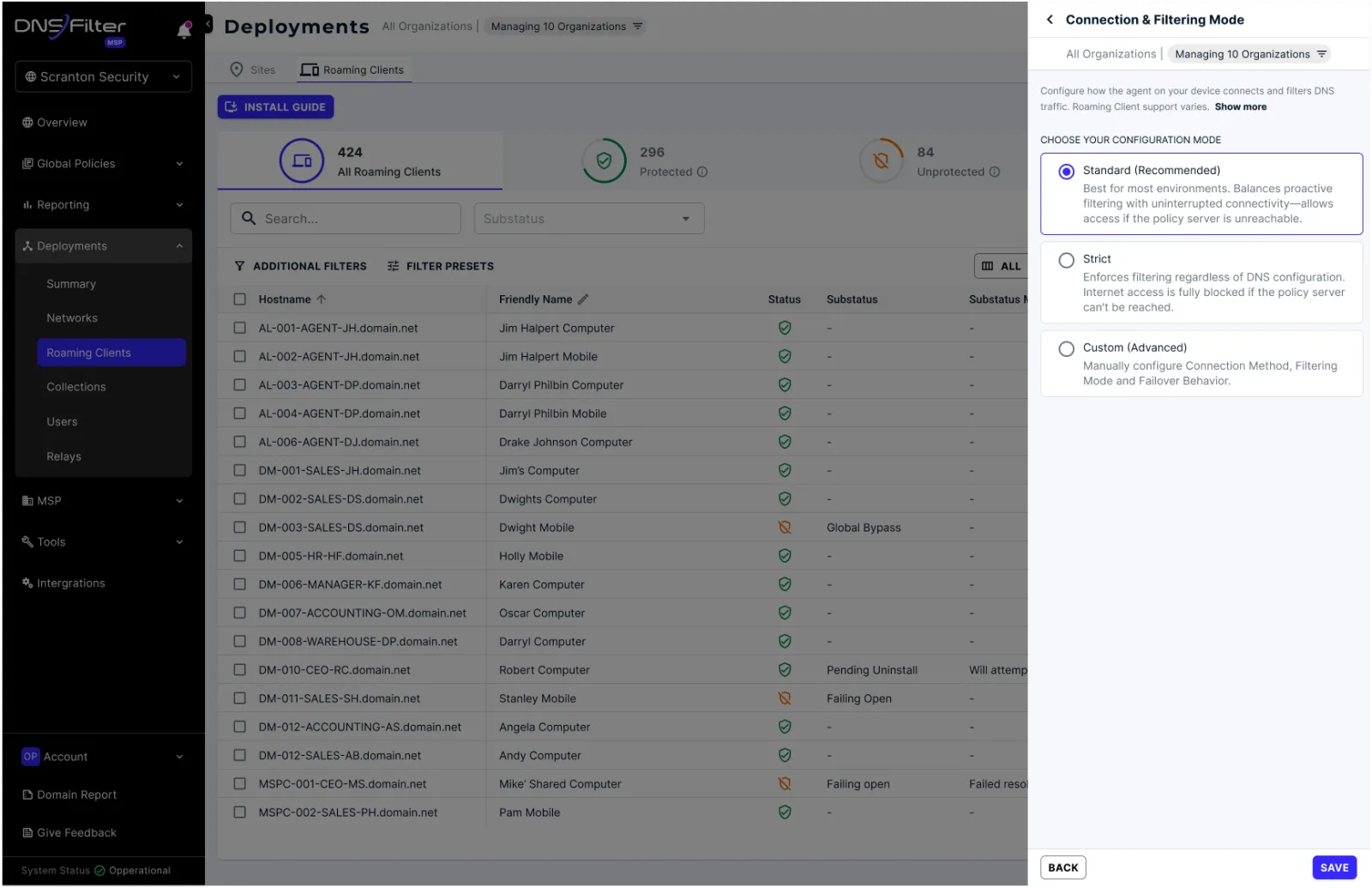This screenshot has height=888, width=1372.
Task: Open the notifications bell icon
Action: coord(184,30)
